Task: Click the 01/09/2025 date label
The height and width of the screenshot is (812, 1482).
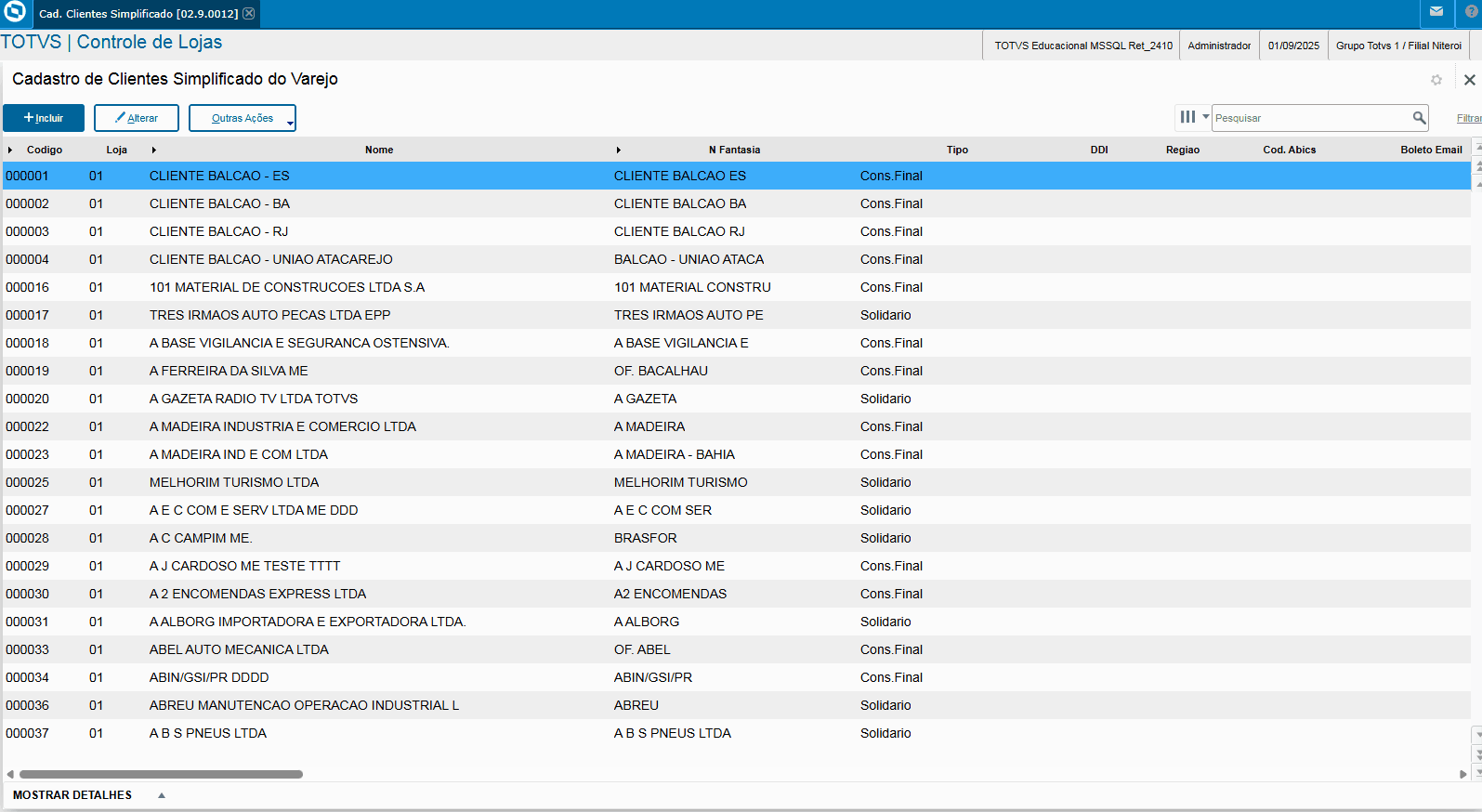Action: 1293,46
